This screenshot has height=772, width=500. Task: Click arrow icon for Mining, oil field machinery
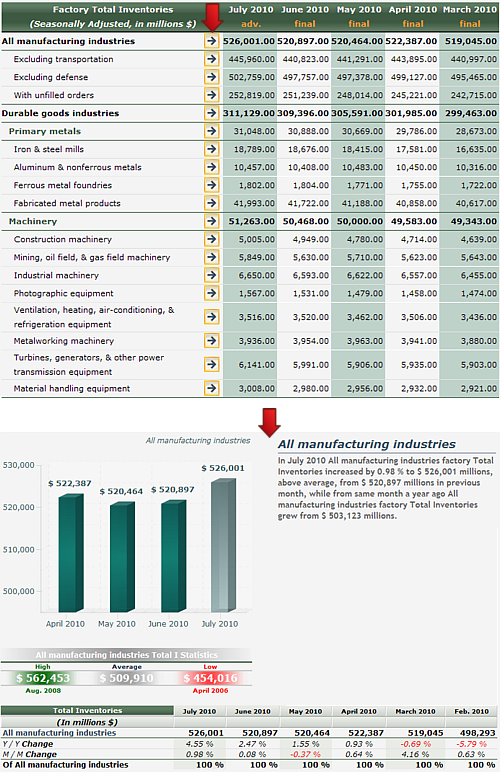point(212,257)
